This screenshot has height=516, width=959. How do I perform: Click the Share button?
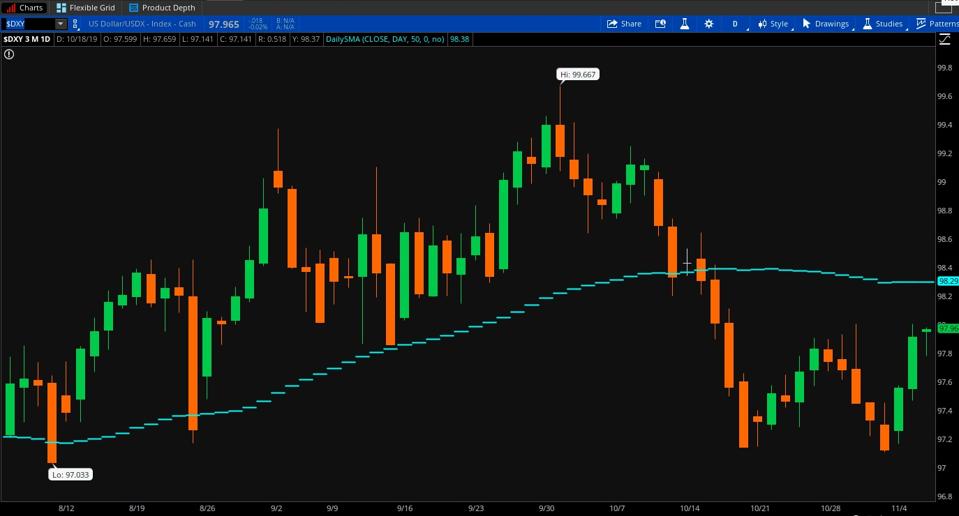click(x=624, y=24)
